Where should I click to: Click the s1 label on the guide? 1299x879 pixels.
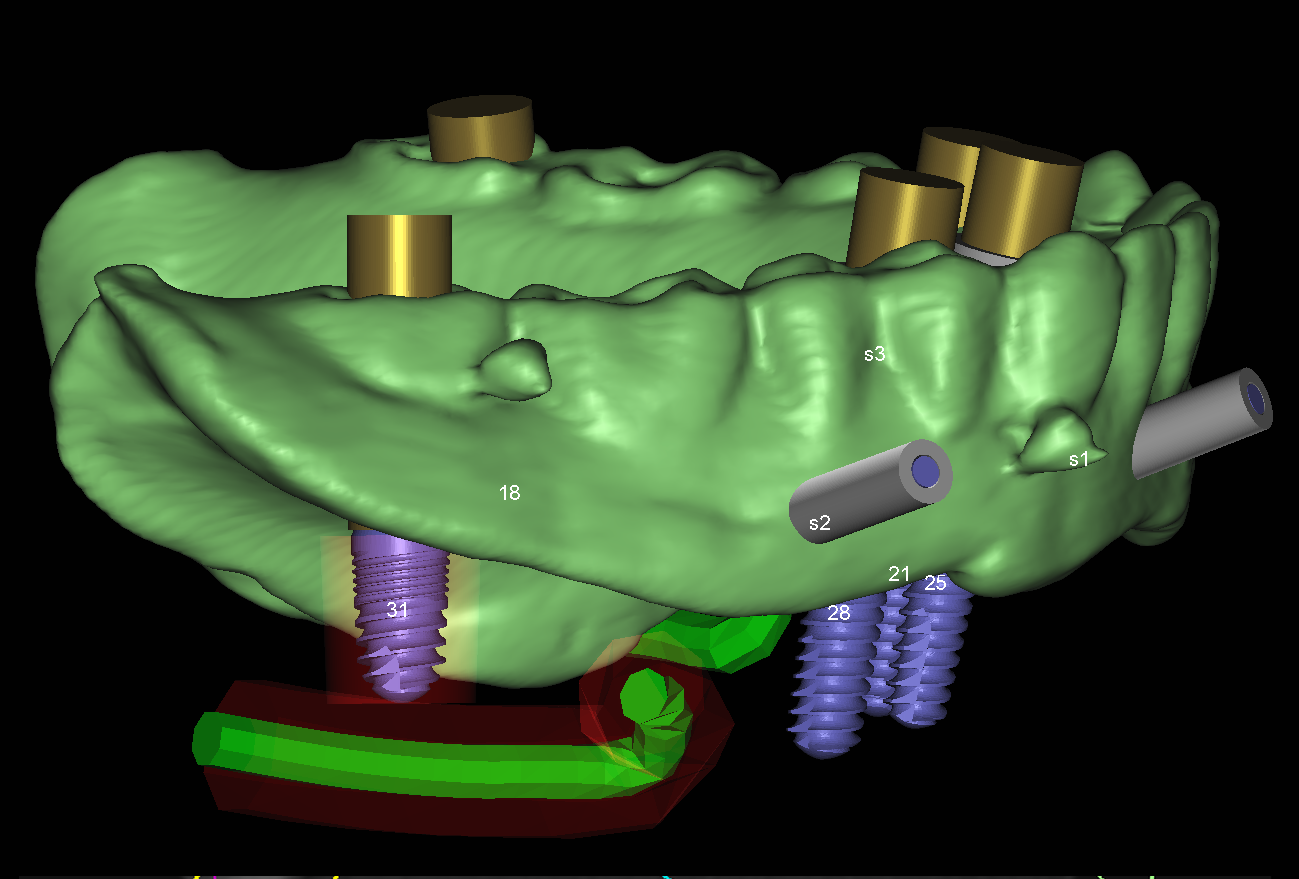point(1078,460)
